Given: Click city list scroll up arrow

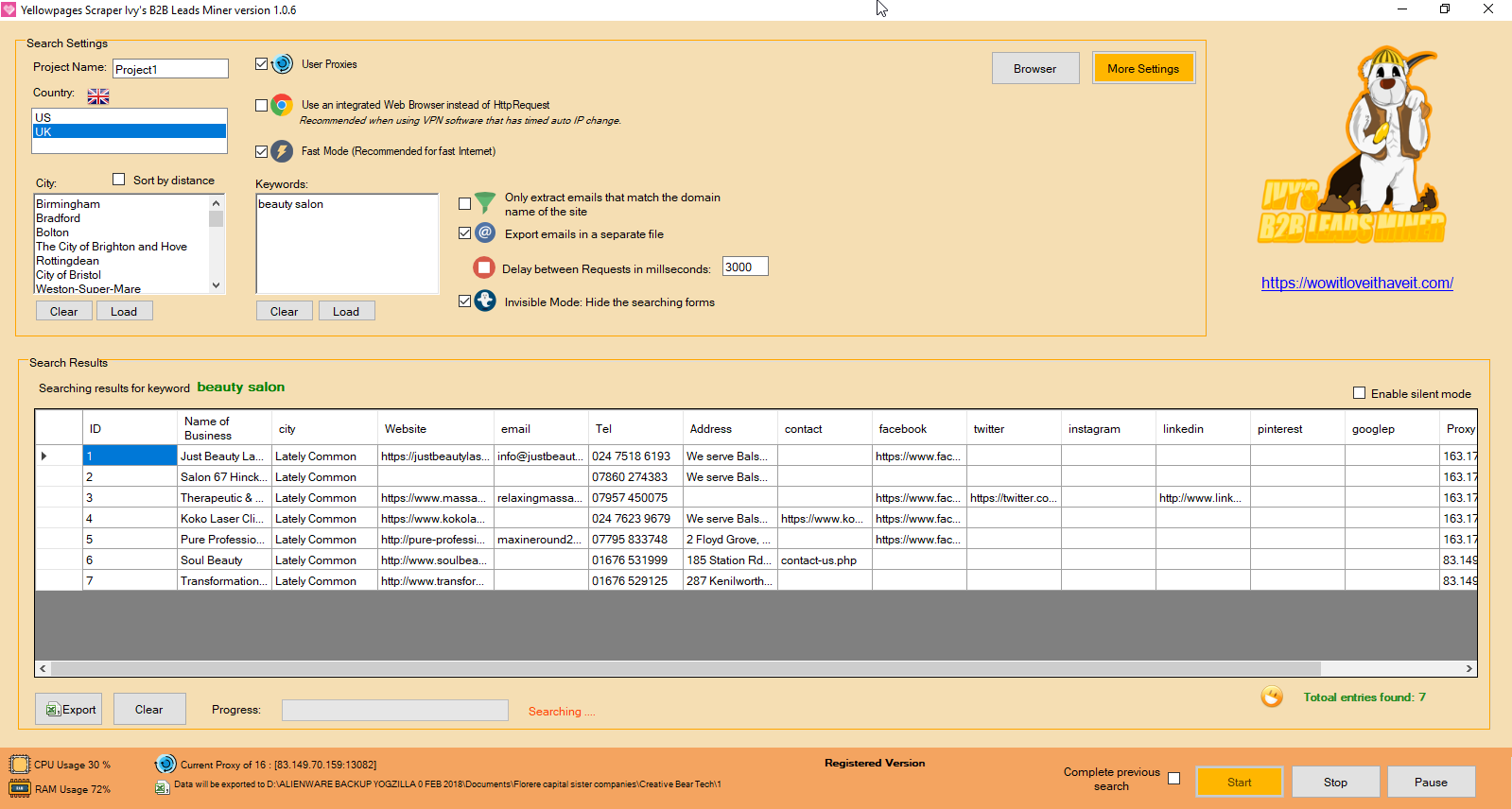Looking at the screenshot, I should (x=217, y=203).
